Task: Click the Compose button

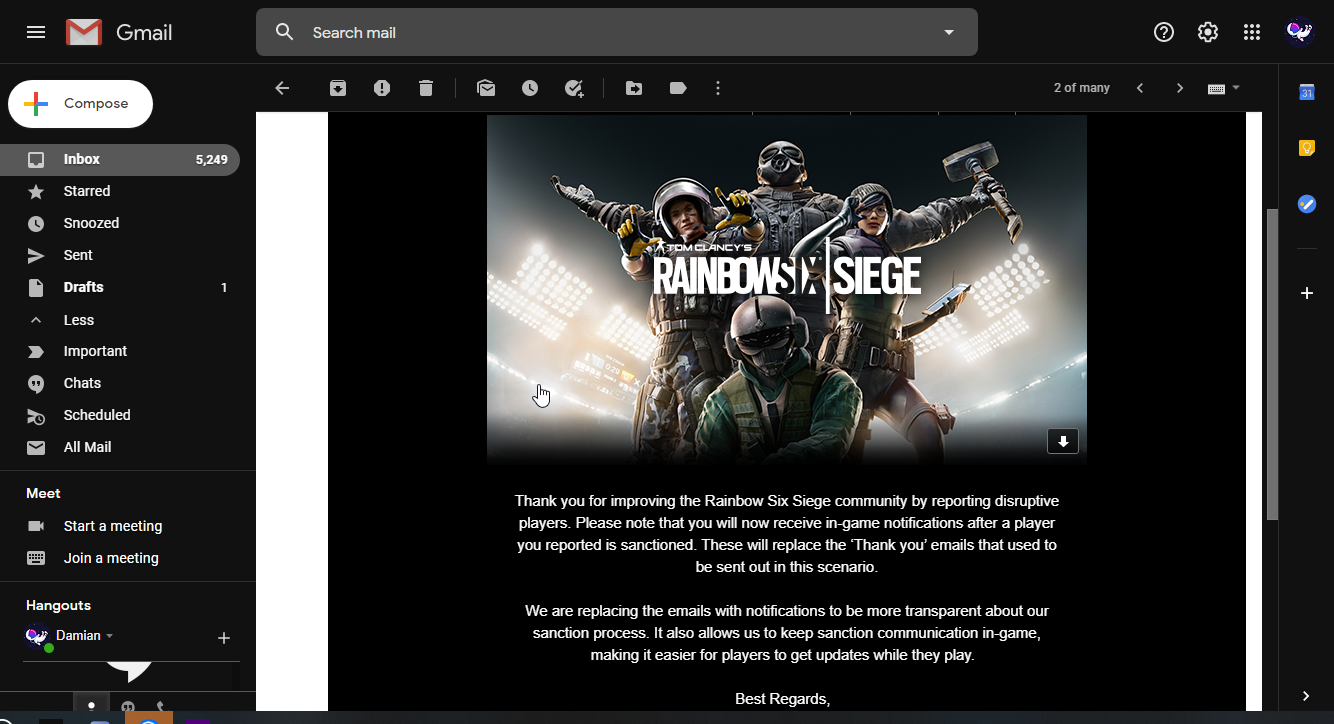Action: [81, 104]
